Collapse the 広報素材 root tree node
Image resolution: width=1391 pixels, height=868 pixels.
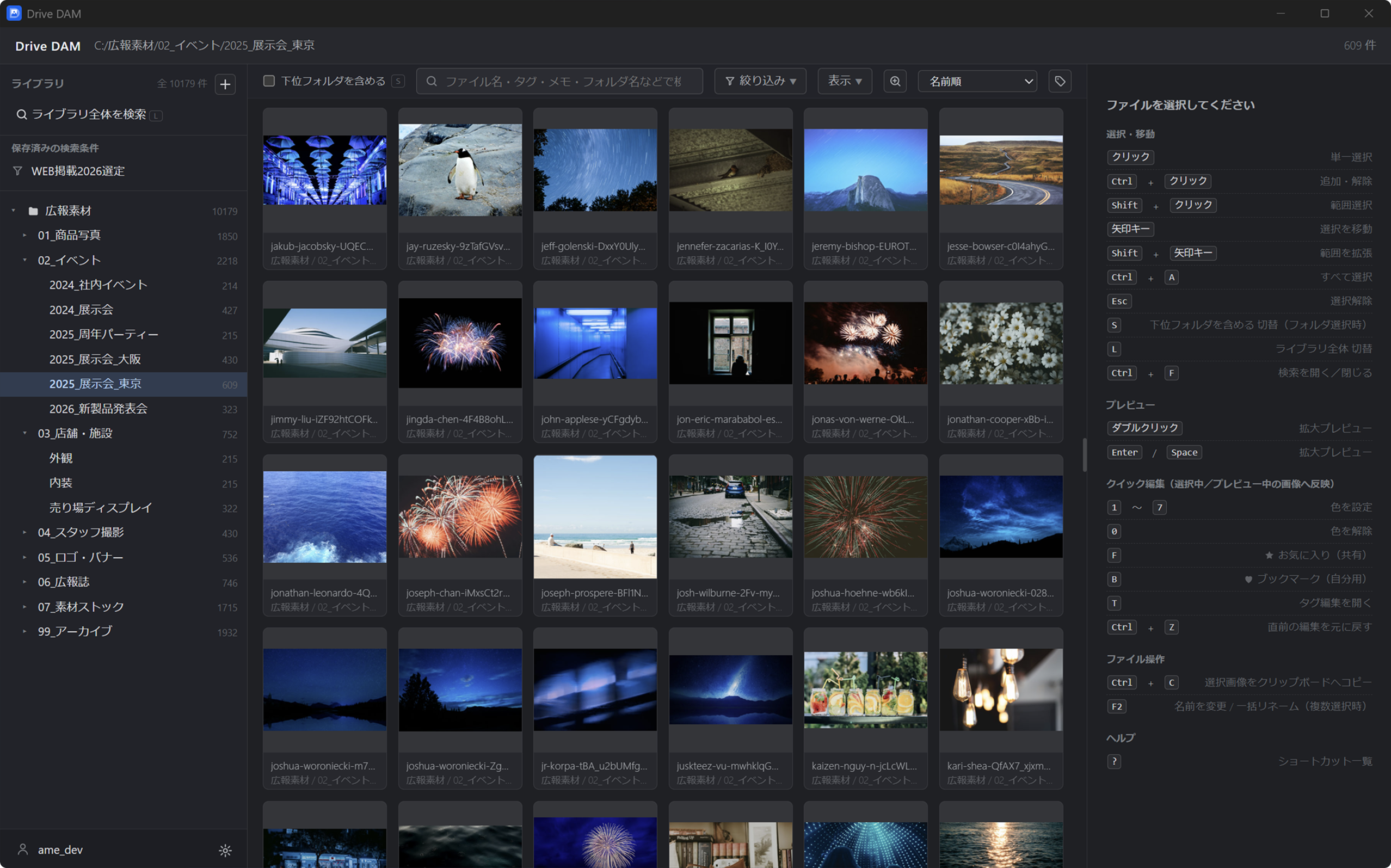[x=13, y=211]
